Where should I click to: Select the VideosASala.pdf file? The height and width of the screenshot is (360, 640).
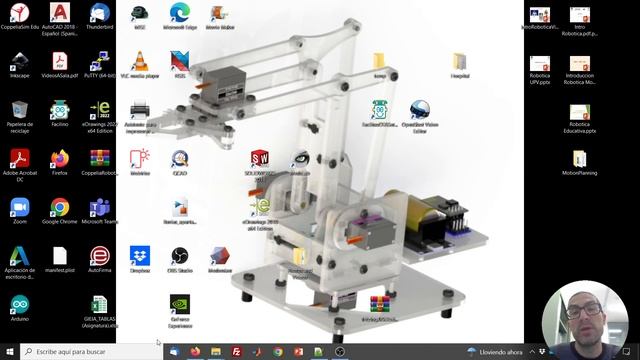(x=60, y=65)
